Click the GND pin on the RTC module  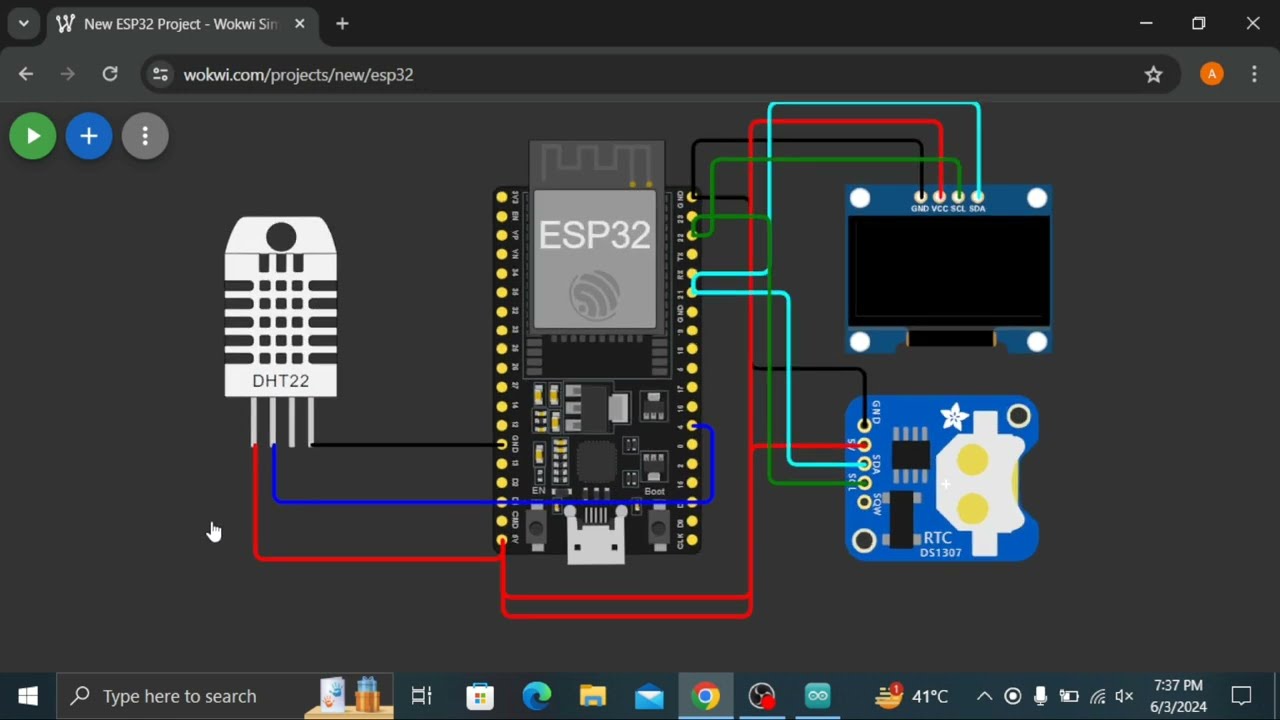click(x=864, y=426)
